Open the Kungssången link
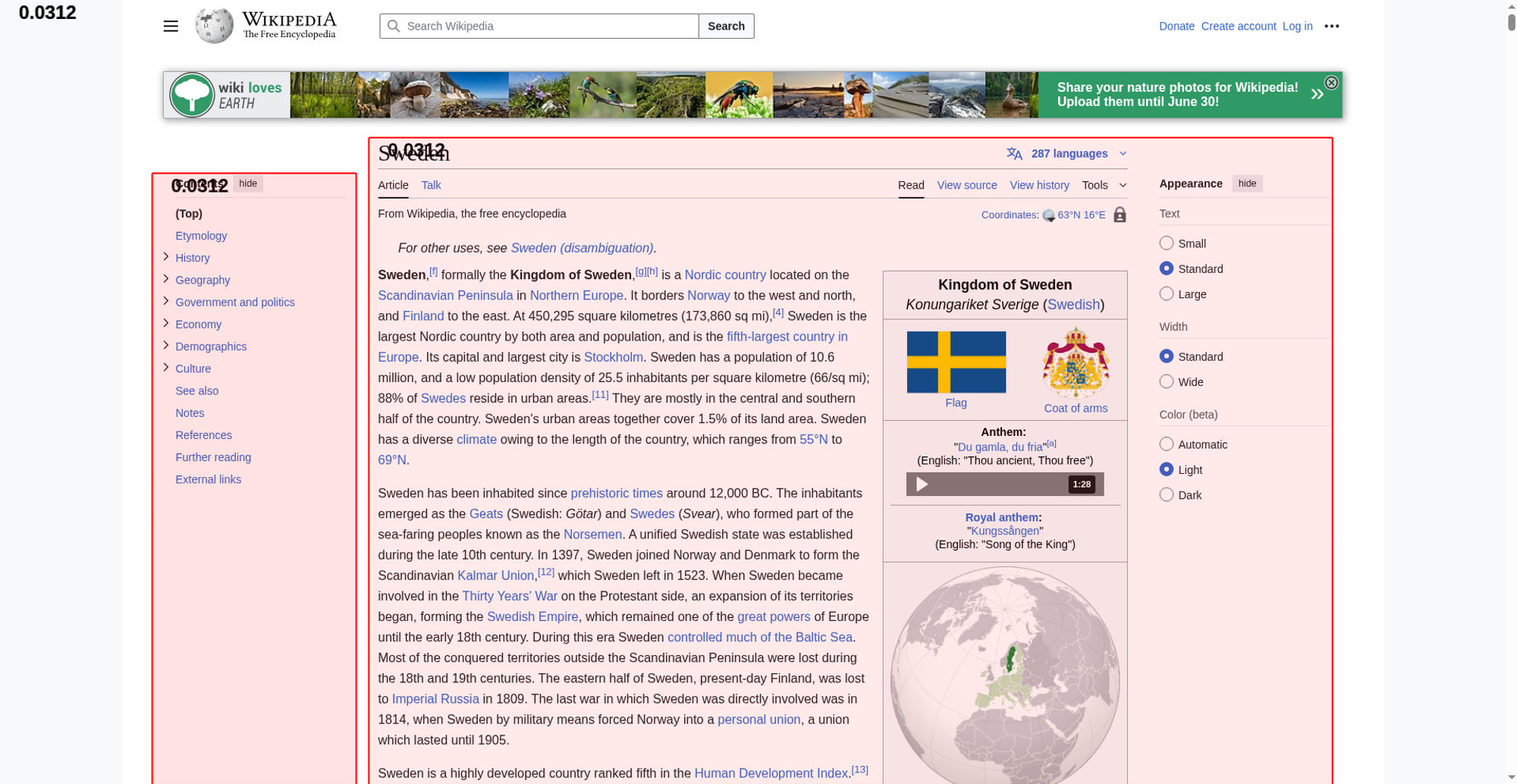Image resolution: width=1517 pixels, height=784 pixels. [1005, 531]
